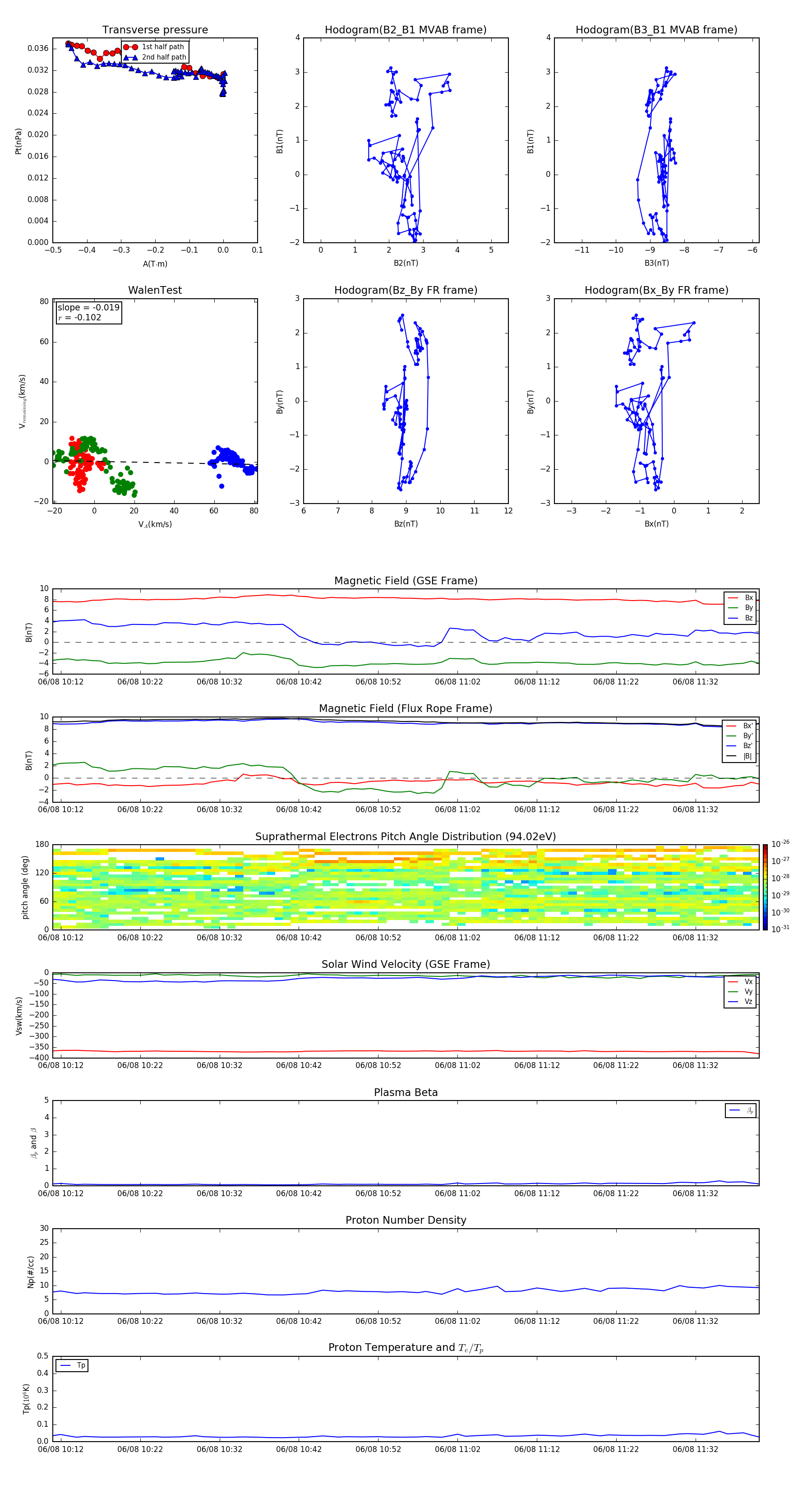Click the Vy legend entry

pyautogui.click(x=740, y=991)
